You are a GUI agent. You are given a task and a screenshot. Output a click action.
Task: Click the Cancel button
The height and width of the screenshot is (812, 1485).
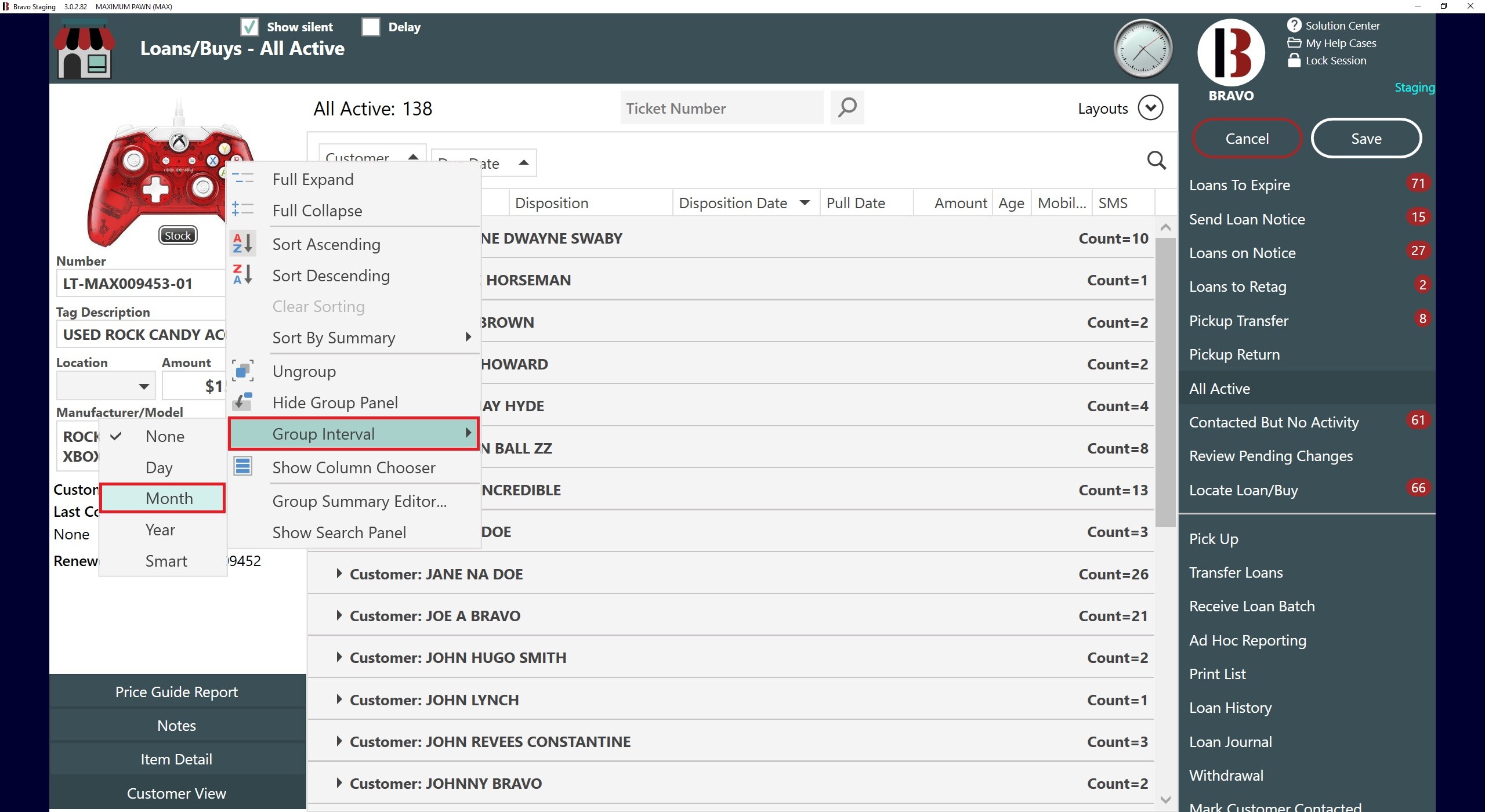point(1247,138)
